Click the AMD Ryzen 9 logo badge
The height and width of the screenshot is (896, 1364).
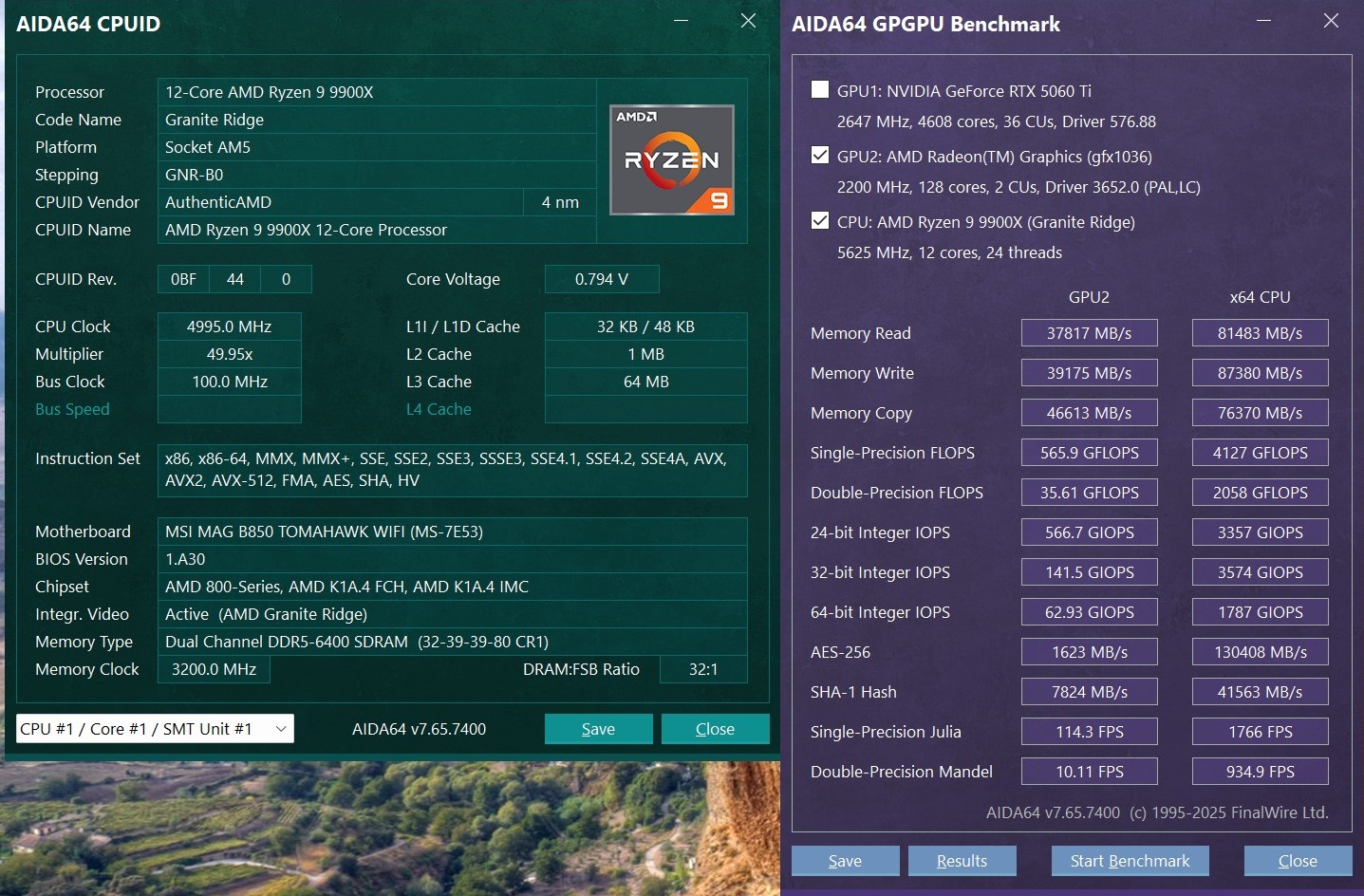[672, 159]
